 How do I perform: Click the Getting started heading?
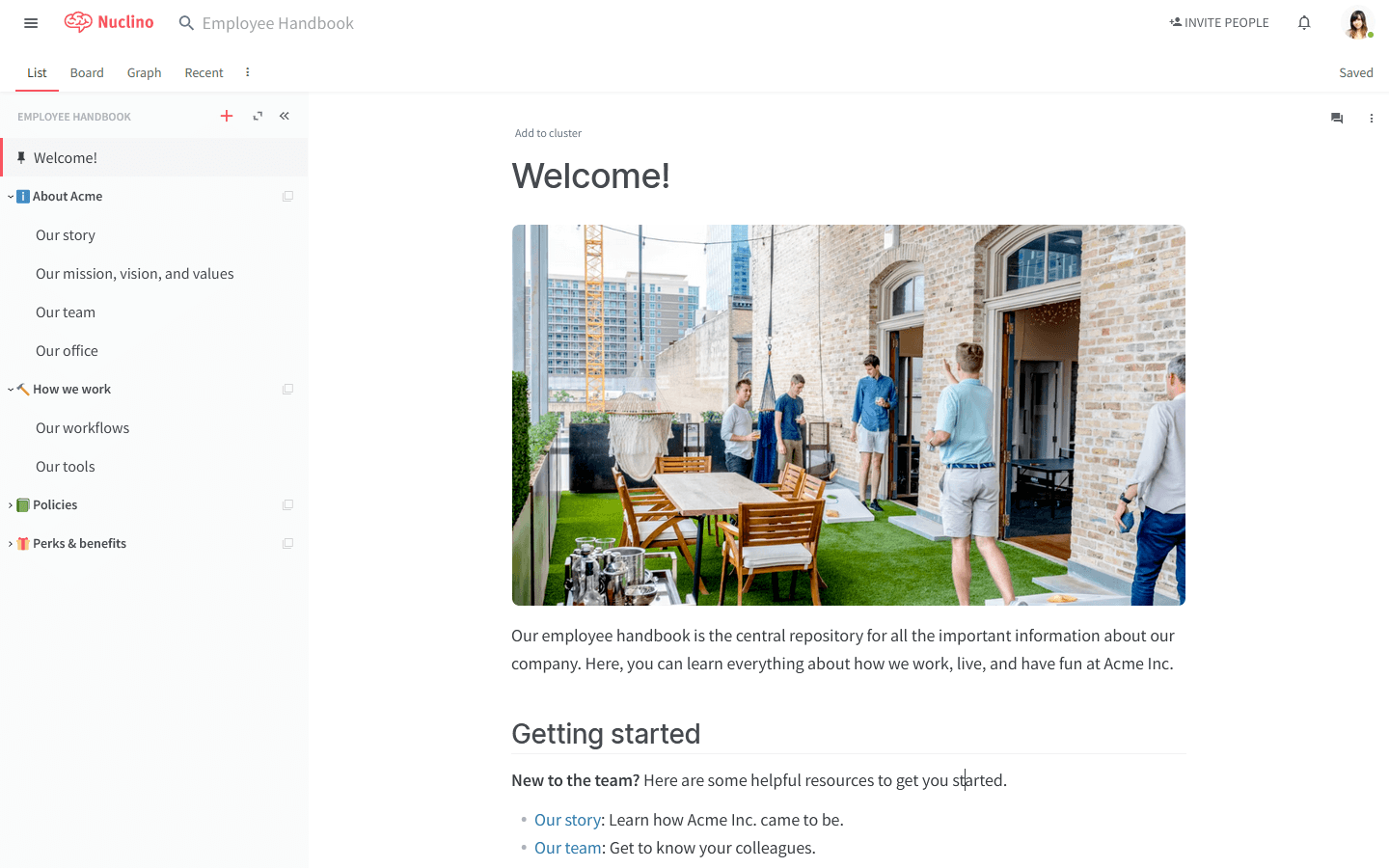click(606, 734)
